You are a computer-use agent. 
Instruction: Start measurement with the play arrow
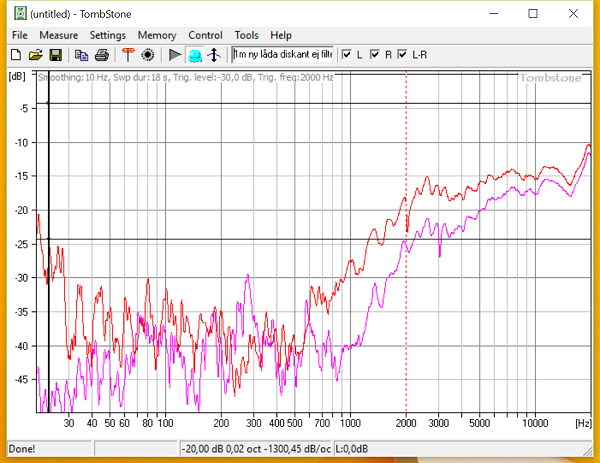175,55
